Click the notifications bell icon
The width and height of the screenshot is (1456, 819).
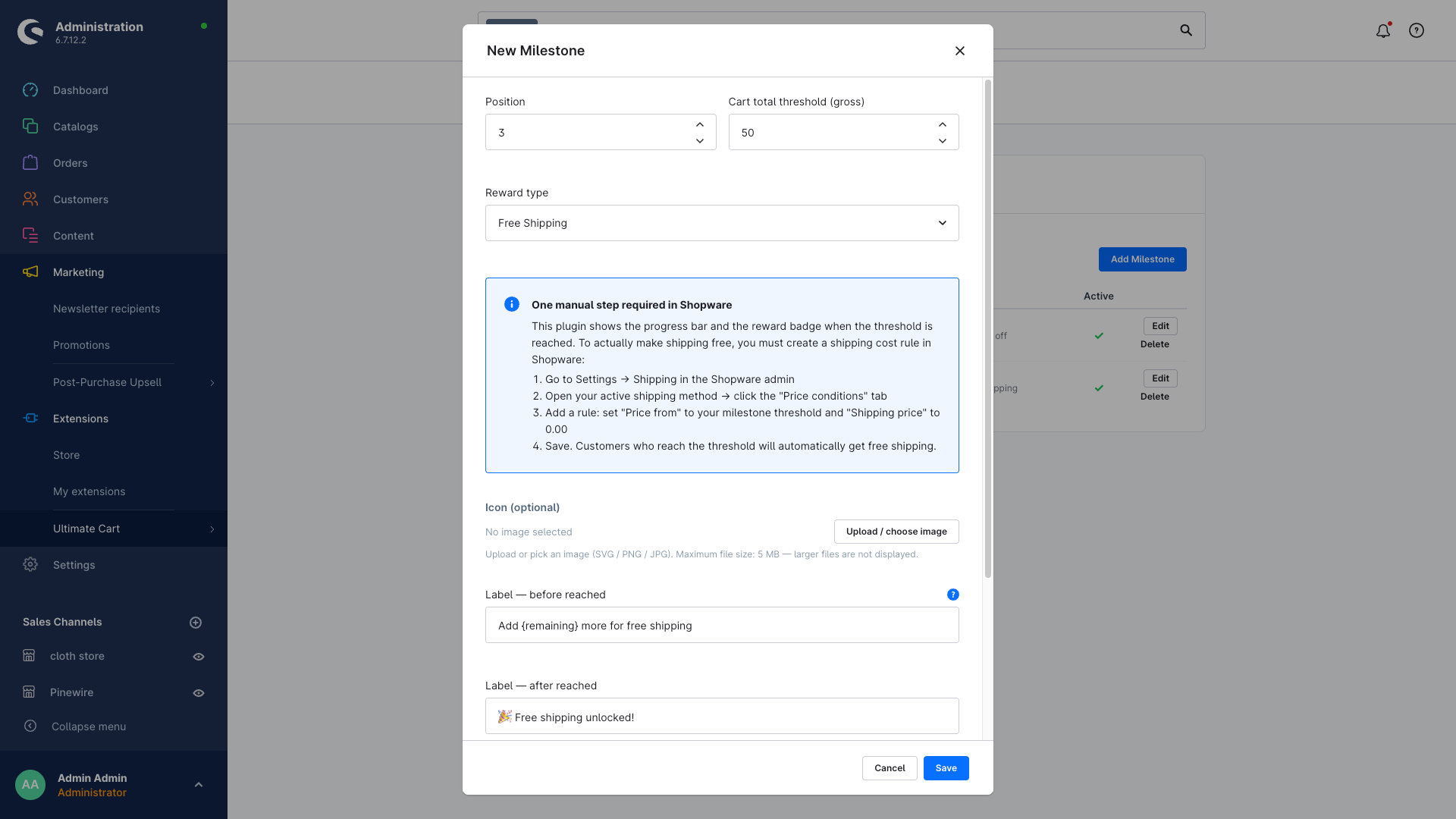1383,30
